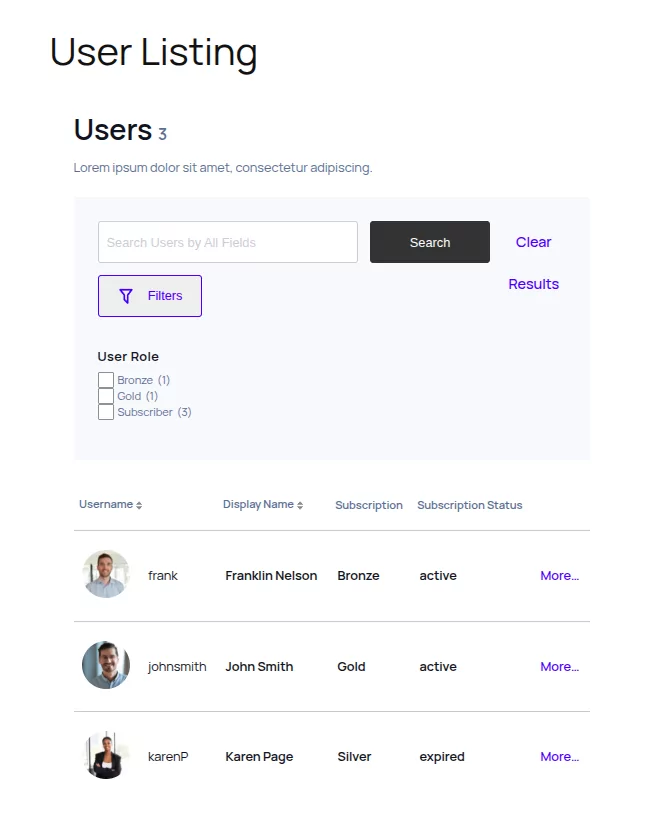
Task: Select the johnsmith username text
Action: 177,667
